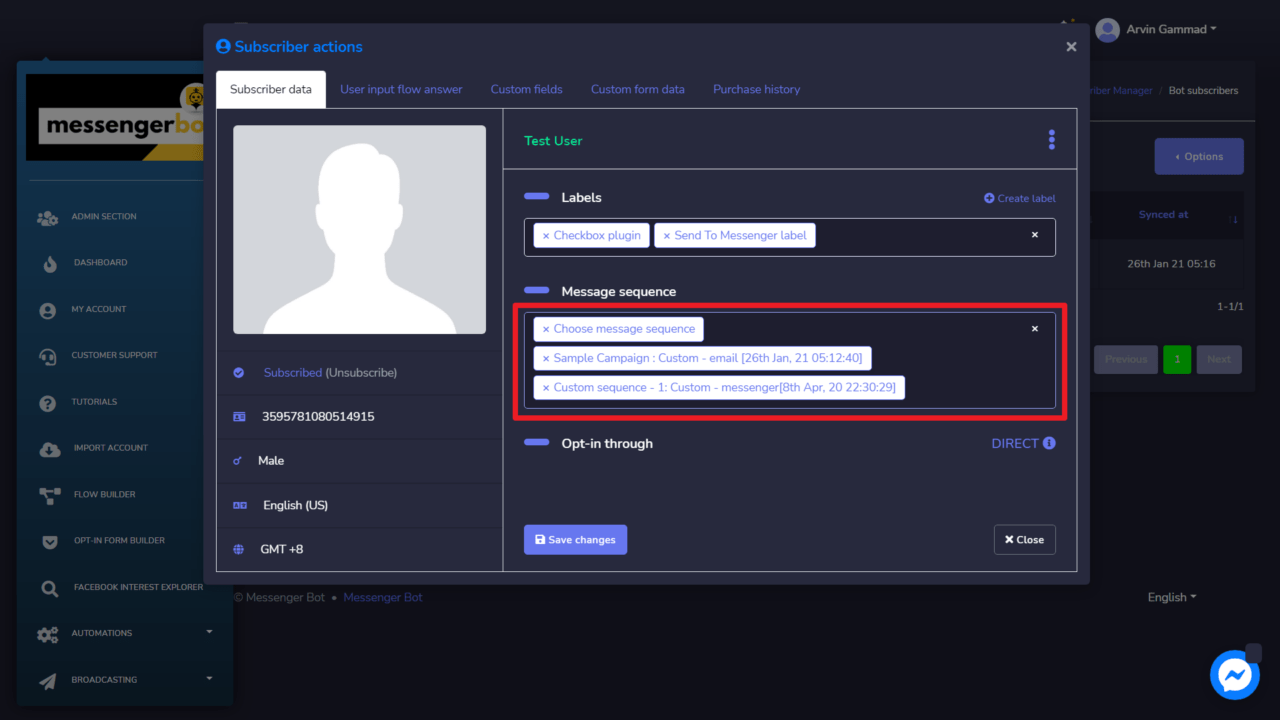1280x720 pixels.
Task: Select page 1 in the pagination
Action: [1177, 359]
